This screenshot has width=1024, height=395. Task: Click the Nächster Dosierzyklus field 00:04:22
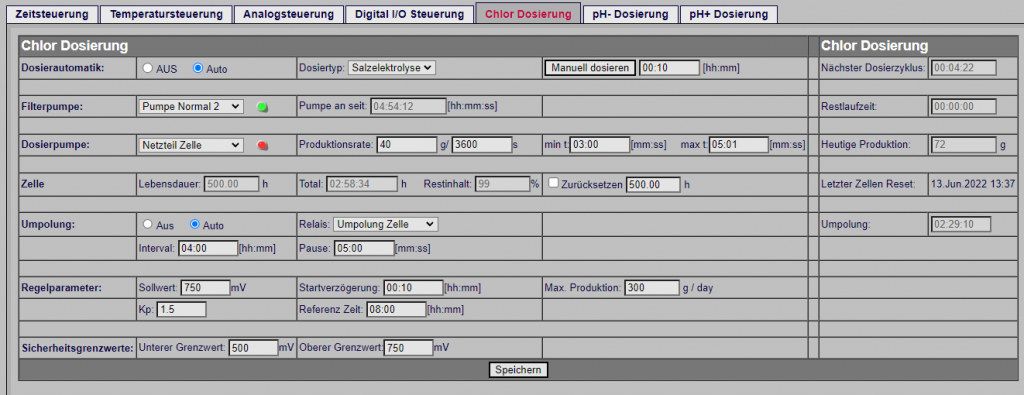963,67
